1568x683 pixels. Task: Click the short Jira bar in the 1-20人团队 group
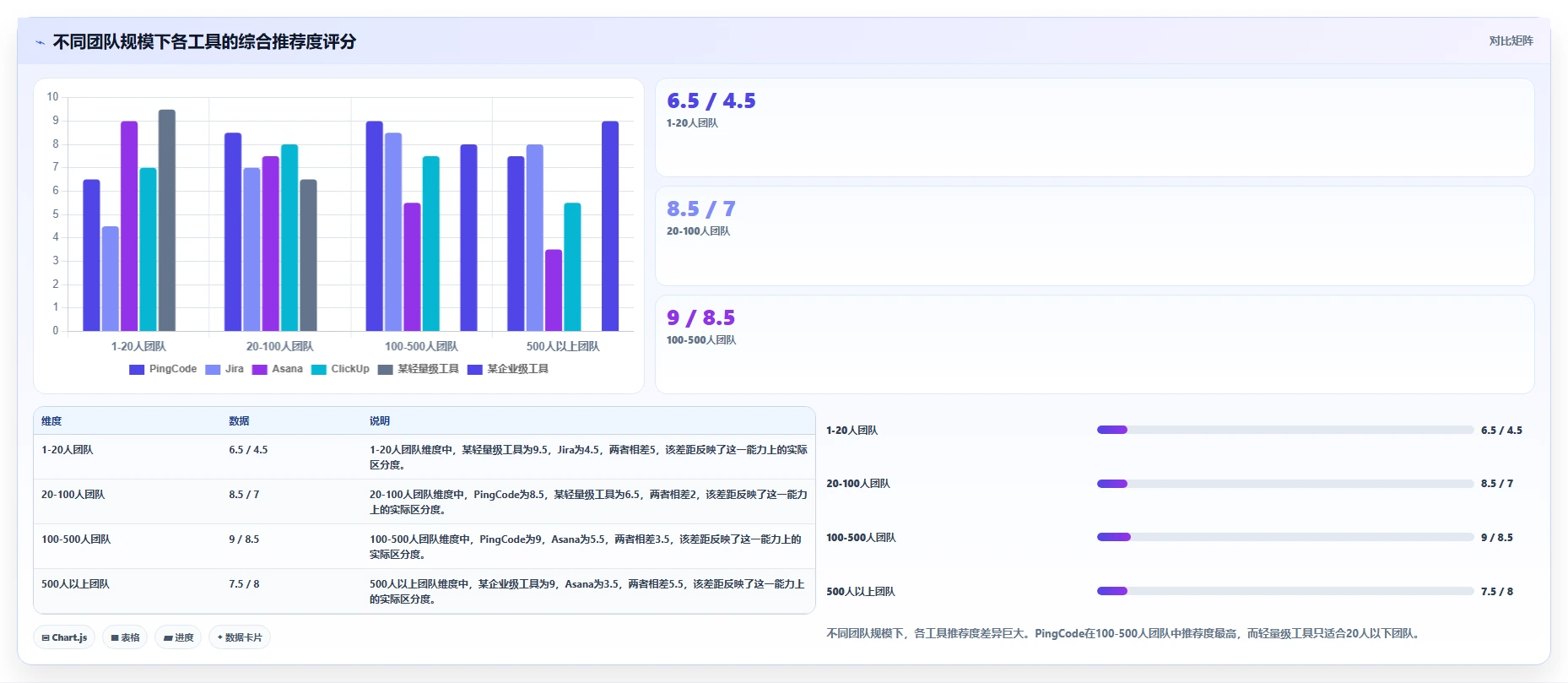click(x=111, y=279)
